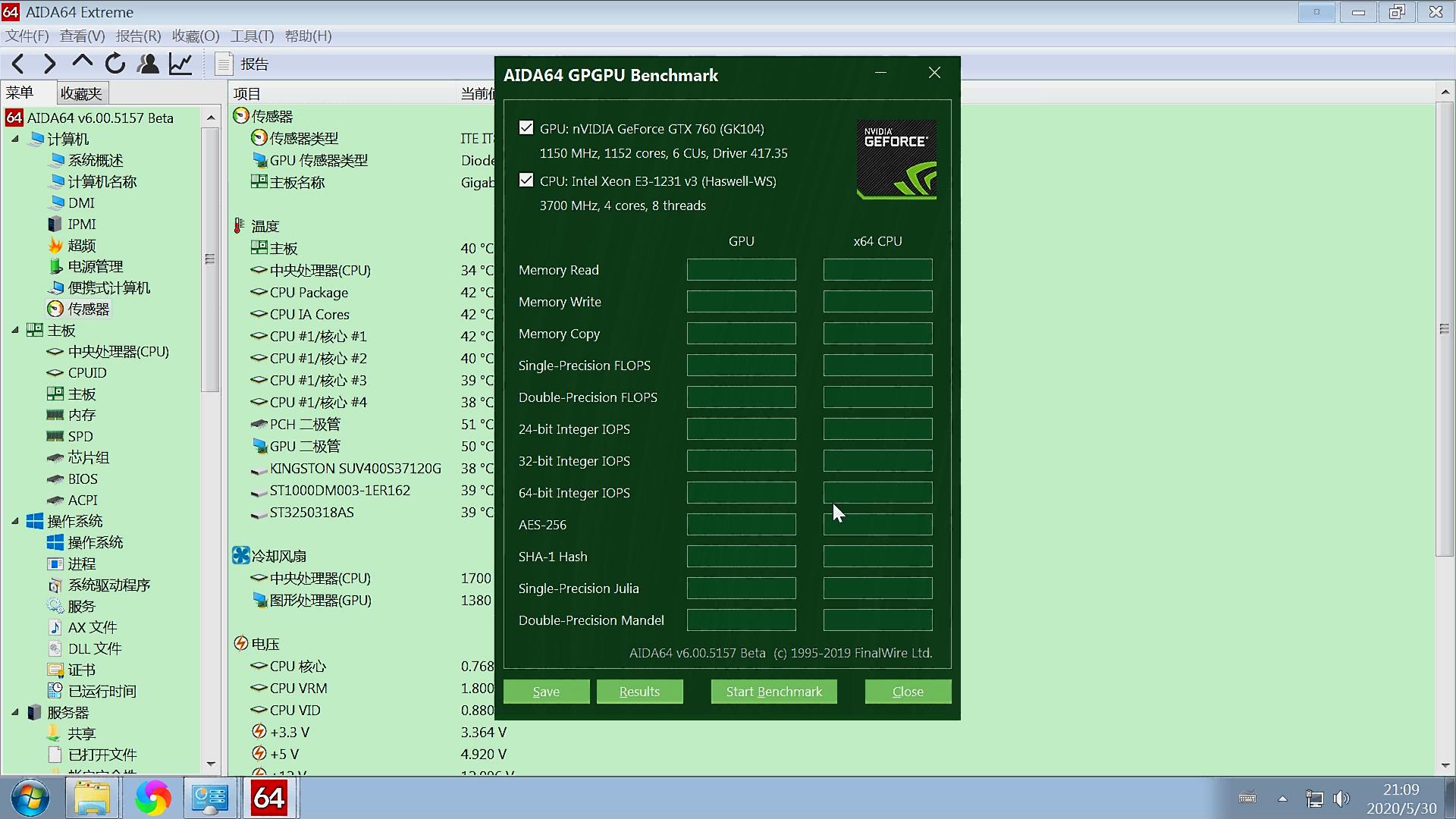Click the Refresh toolbar icon
The width and height of the screenshot is (1456, 819).
[x=115, y=64]
